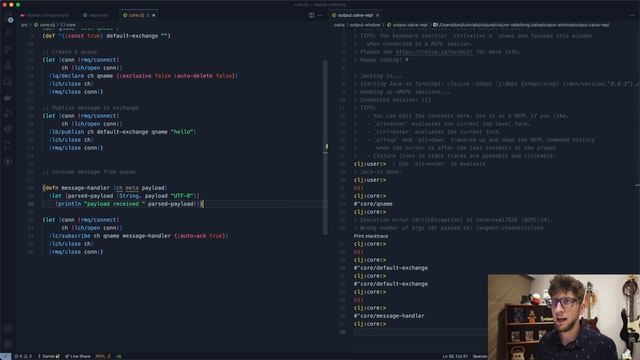Click the left editor vertical scrollbar
This screenshot has height=360, width=640.
[x=325, y=147]
